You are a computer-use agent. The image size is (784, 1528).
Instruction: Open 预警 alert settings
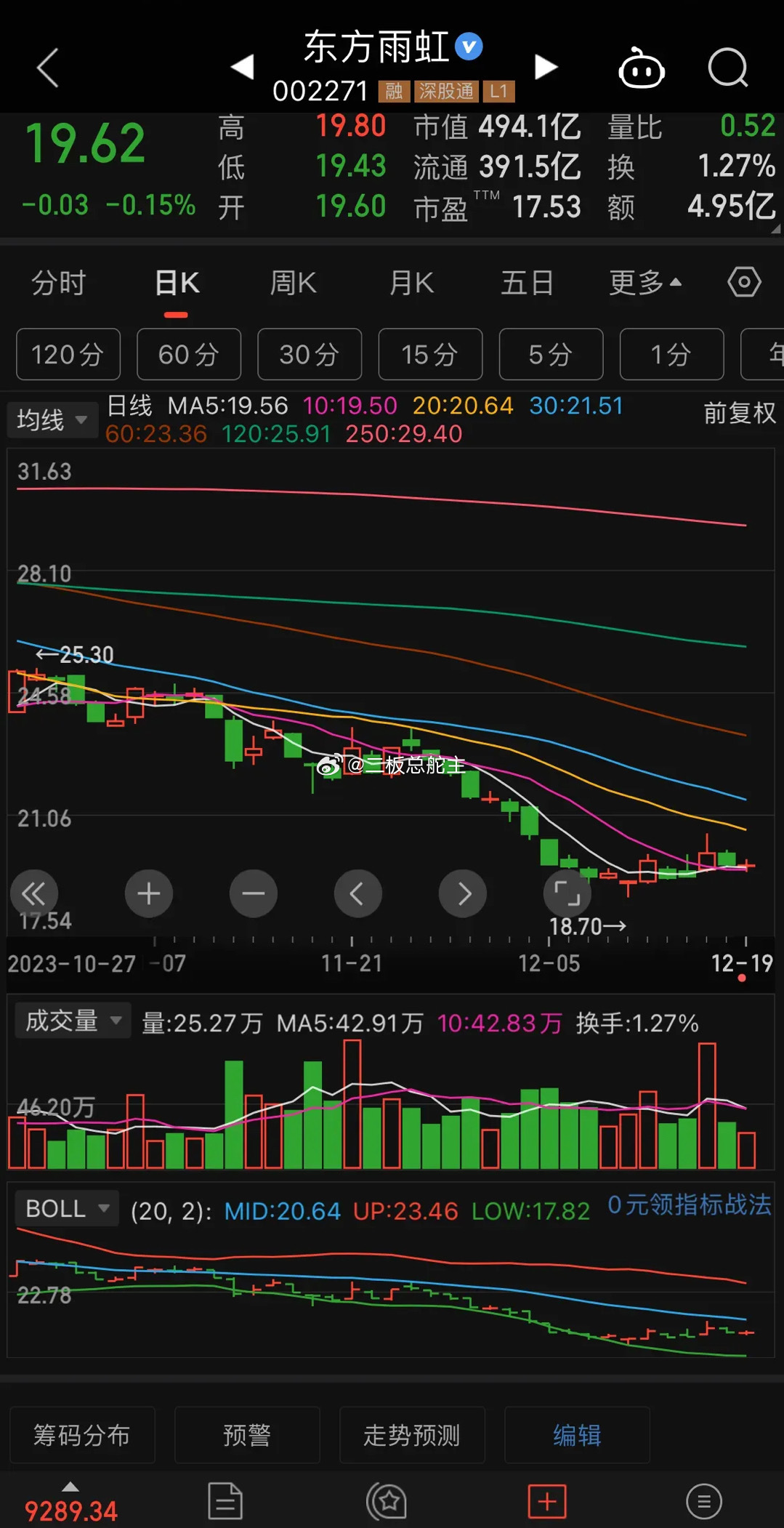247,1435
